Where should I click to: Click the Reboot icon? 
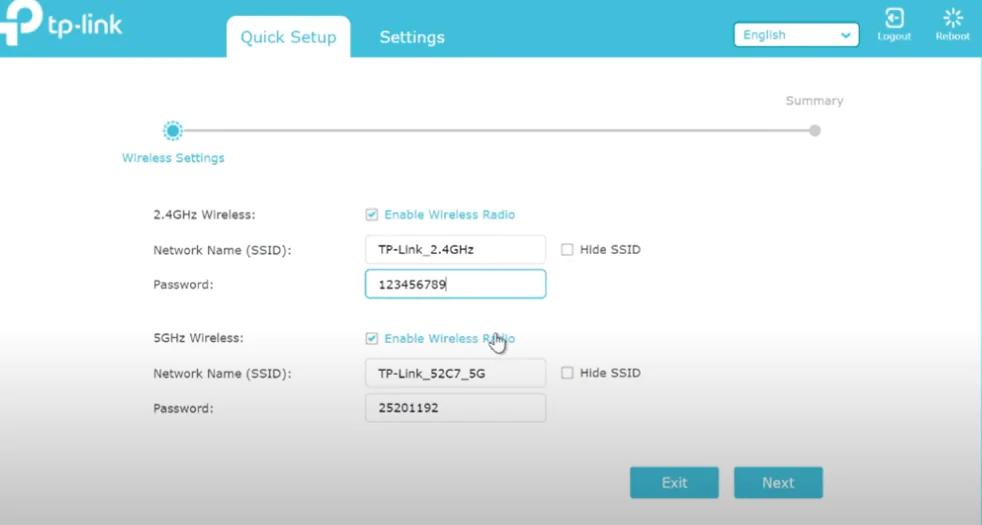952,19
